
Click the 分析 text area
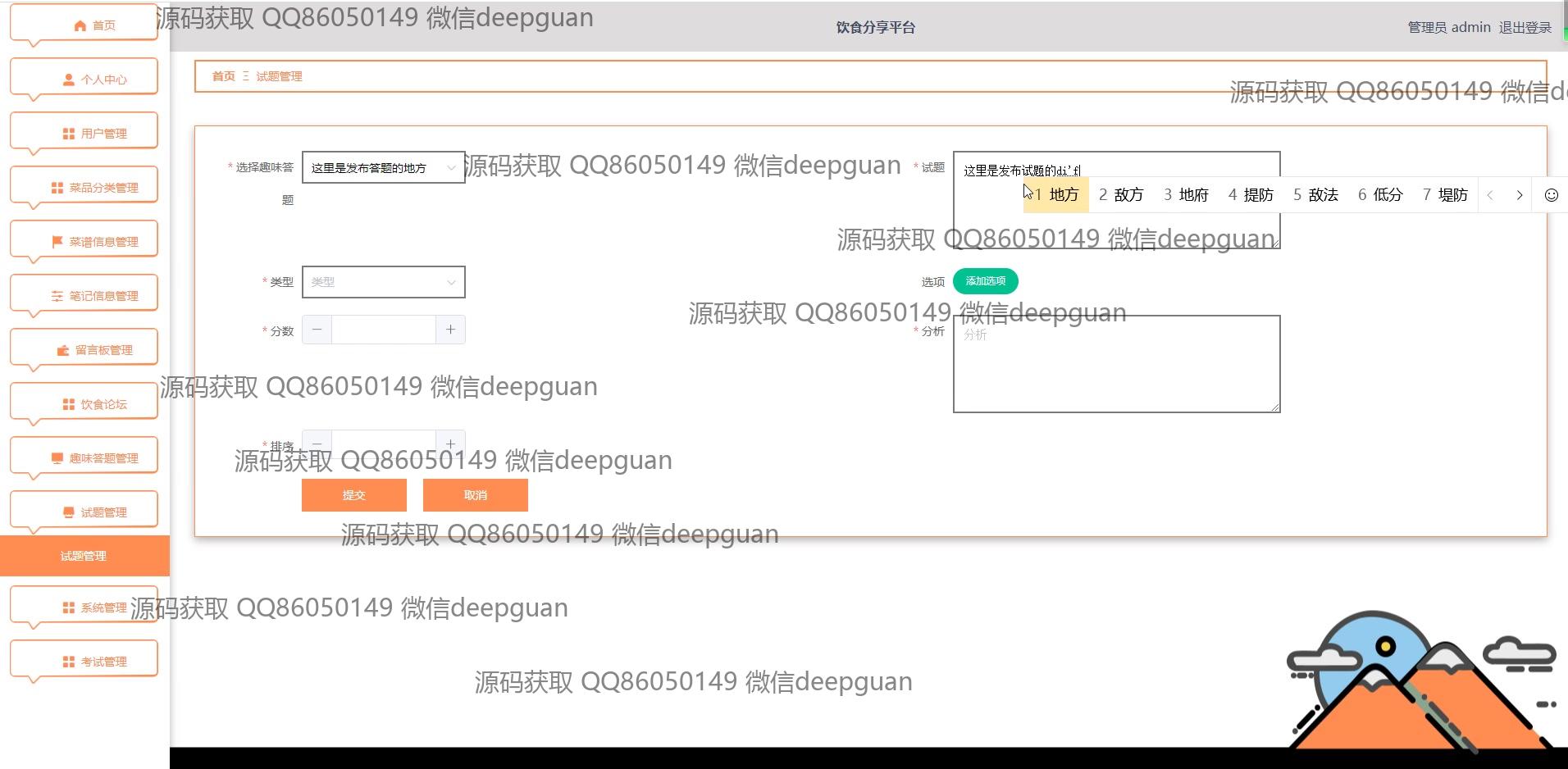1116,364
